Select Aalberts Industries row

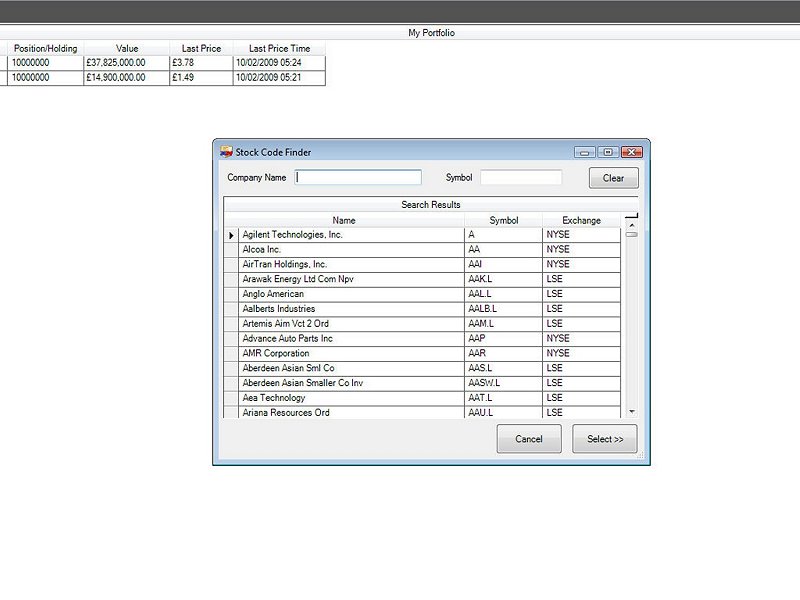point(422,309)
